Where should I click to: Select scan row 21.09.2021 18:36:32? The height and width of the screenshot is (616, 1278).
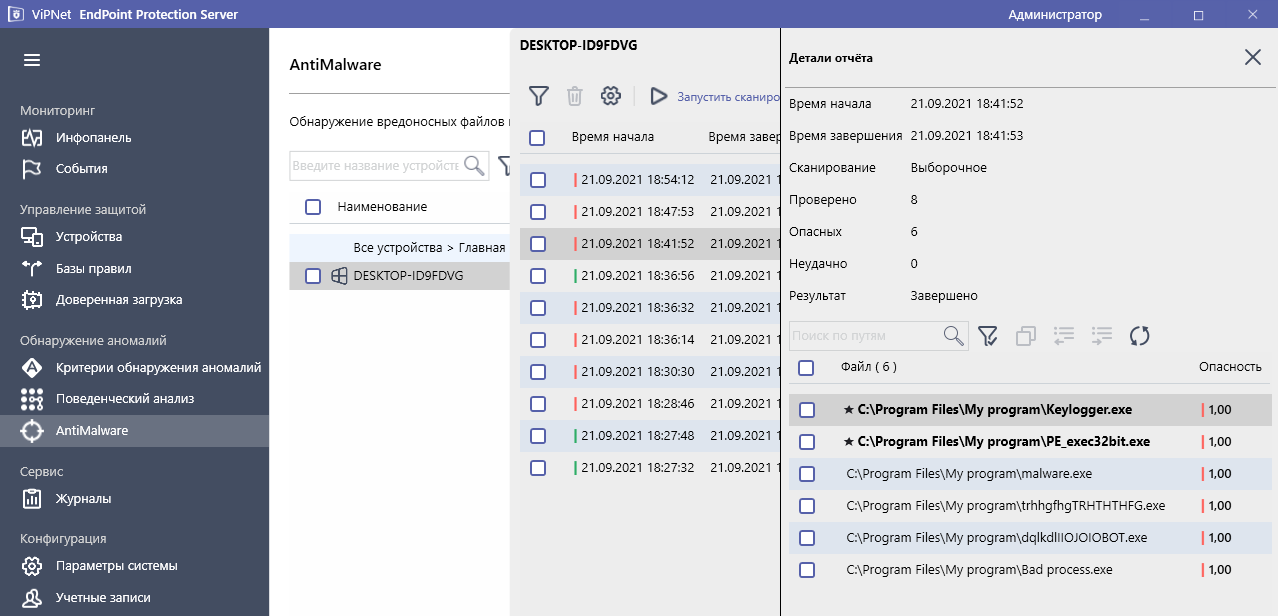click(x=650, y=307)
